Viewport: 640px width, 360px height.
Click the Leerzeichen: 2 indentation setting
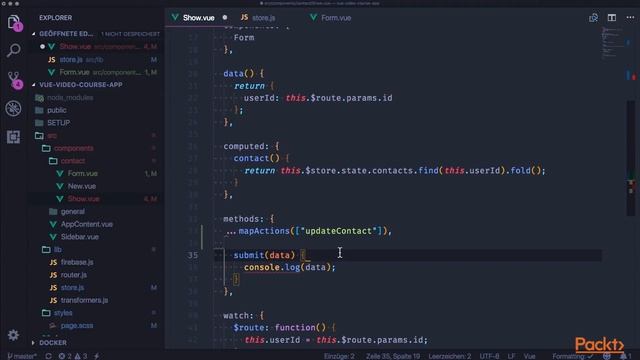(449, 356)
